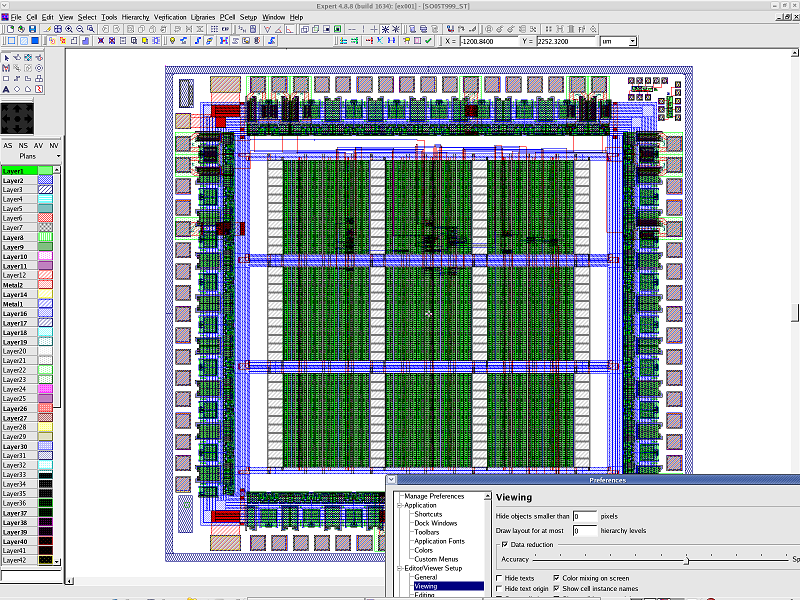Click the Zoom Out magnifier icon
This screenshot has width=800, height=600.
[x=80, y=29]
